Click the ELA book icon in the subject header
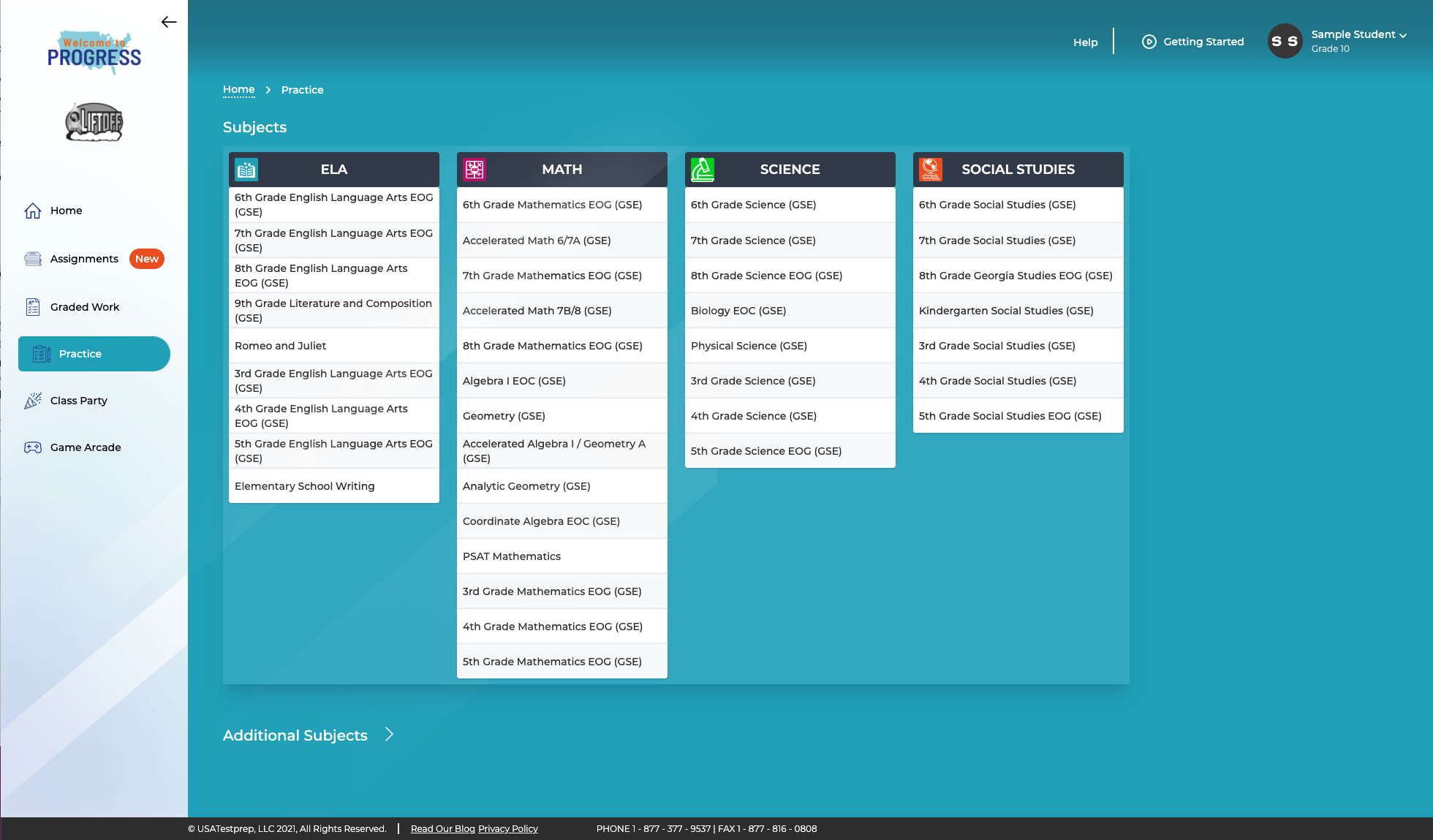1433x840 pixels. 246,169
